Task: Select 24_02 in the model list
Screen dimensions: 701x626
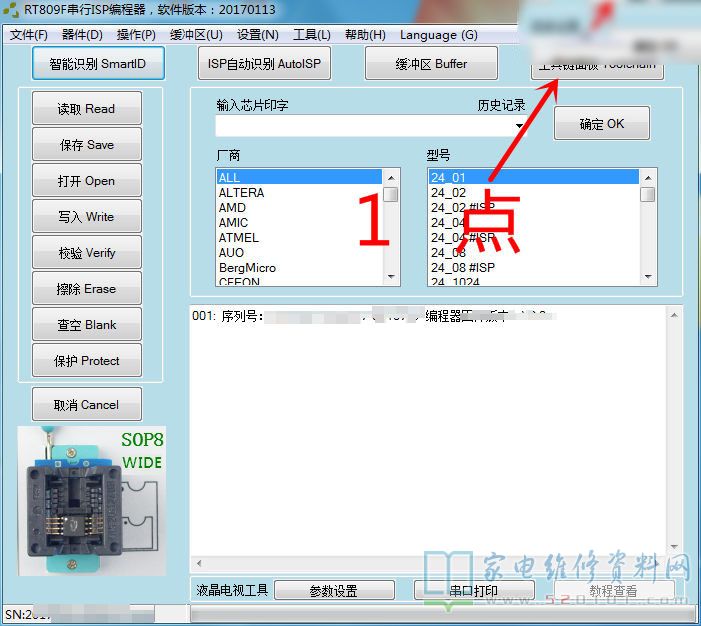Action: tap(448, 193)
